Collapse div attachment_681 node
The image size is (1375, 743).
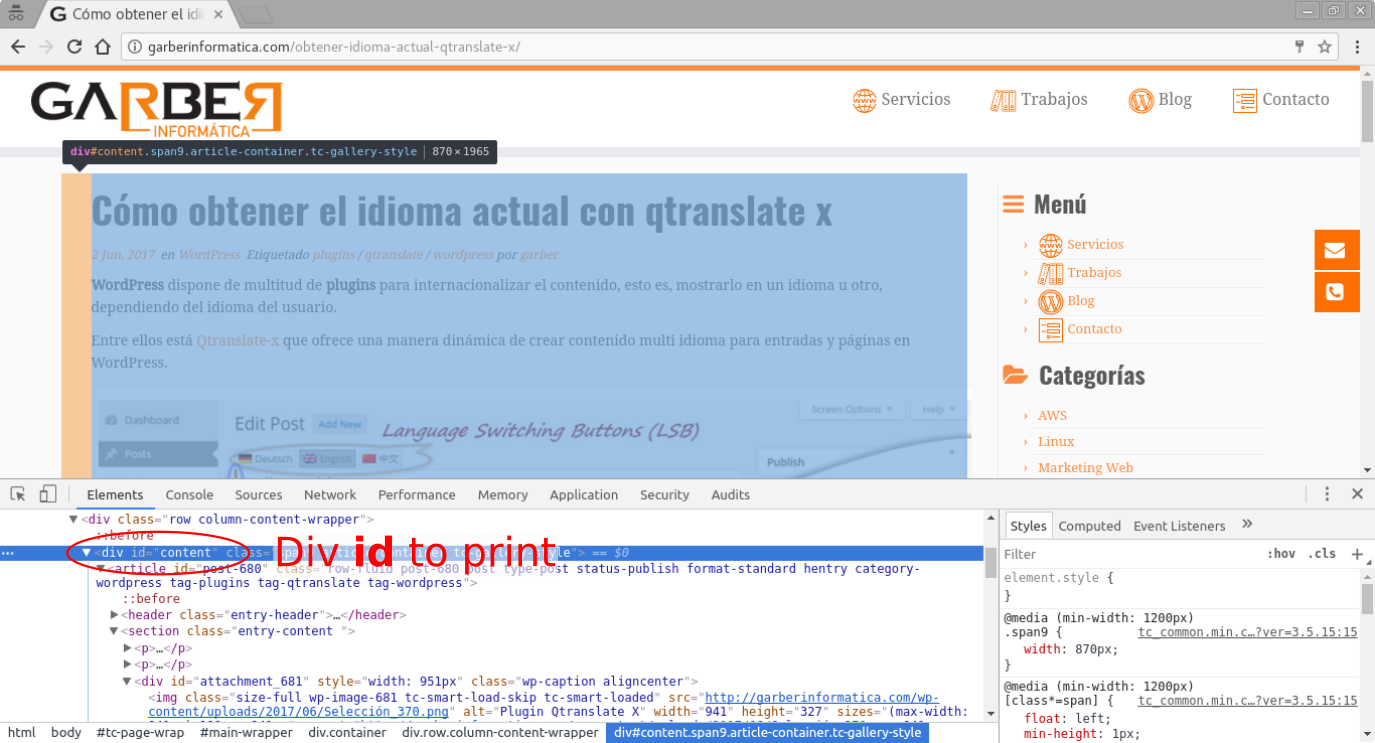pos(127,682)
